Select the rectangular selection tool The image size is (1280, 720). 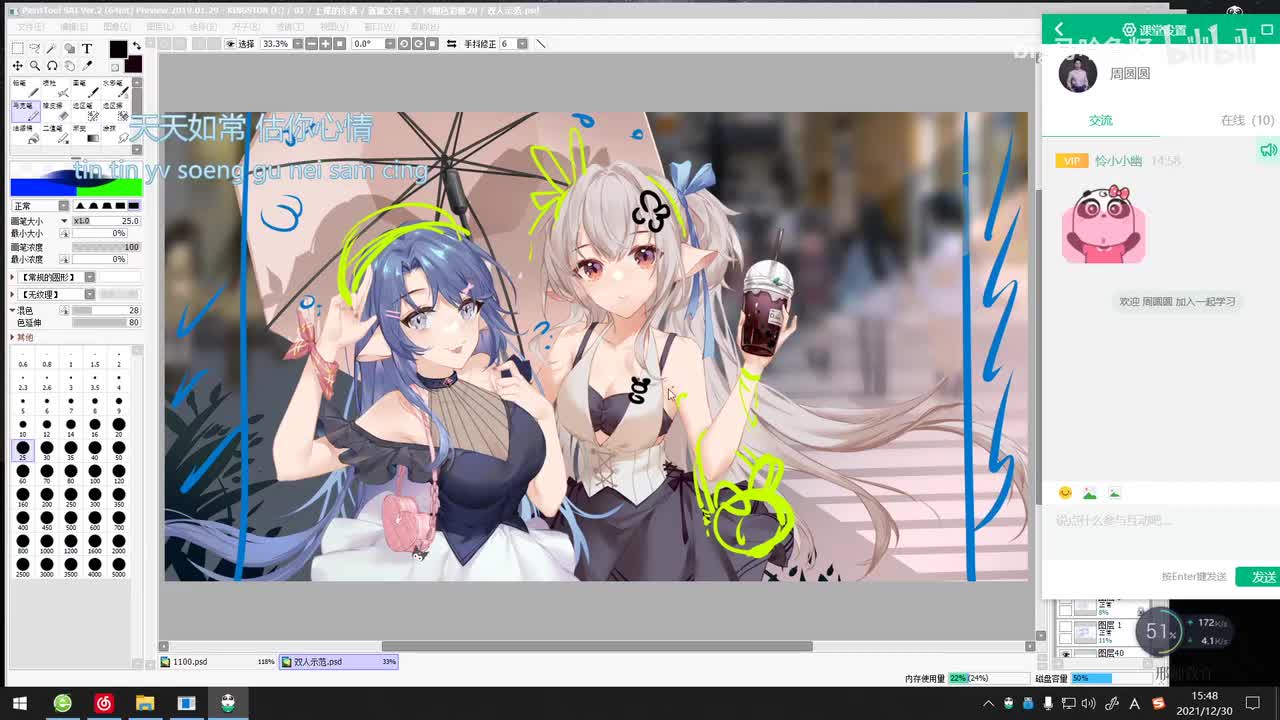point(18,48)
